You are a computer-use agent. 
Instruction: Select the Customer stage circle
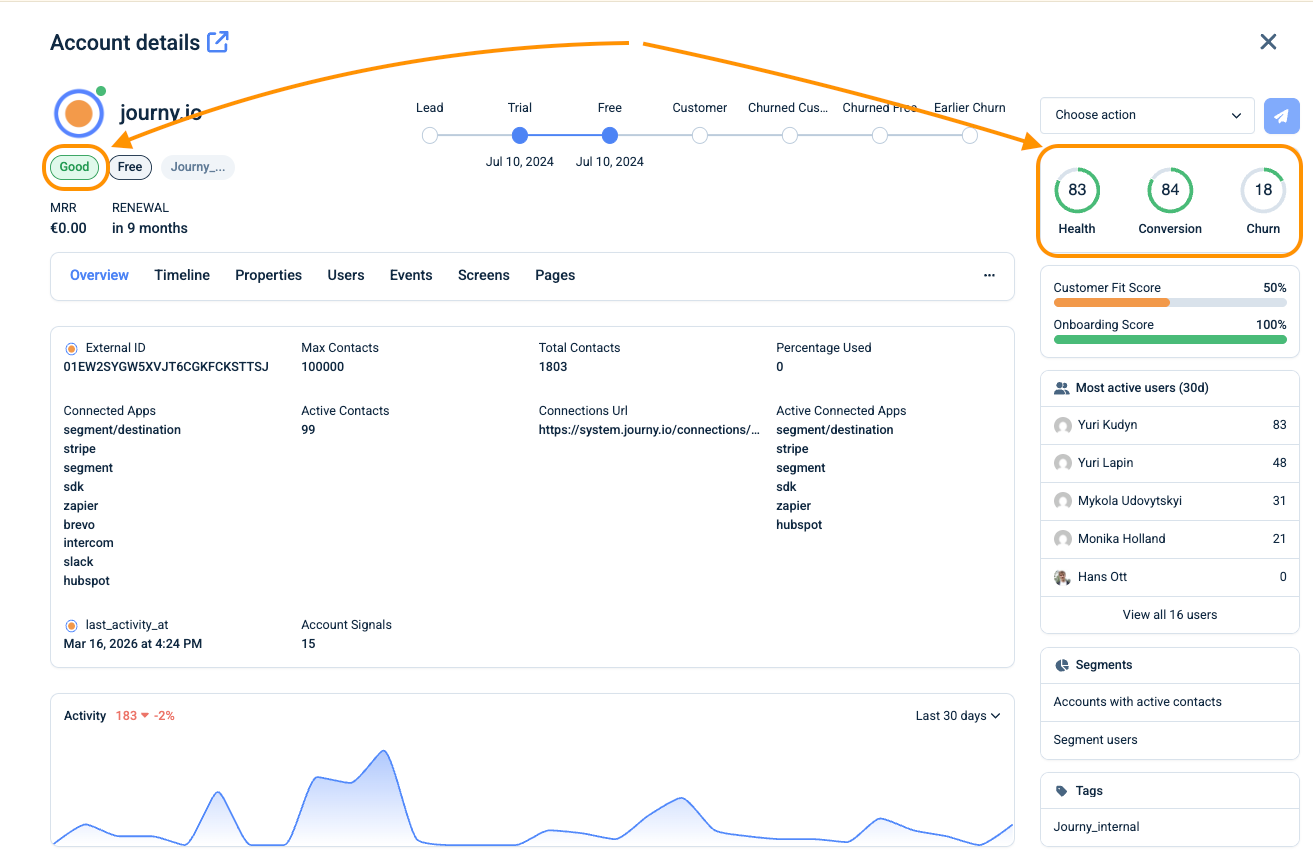click(700, 135)
